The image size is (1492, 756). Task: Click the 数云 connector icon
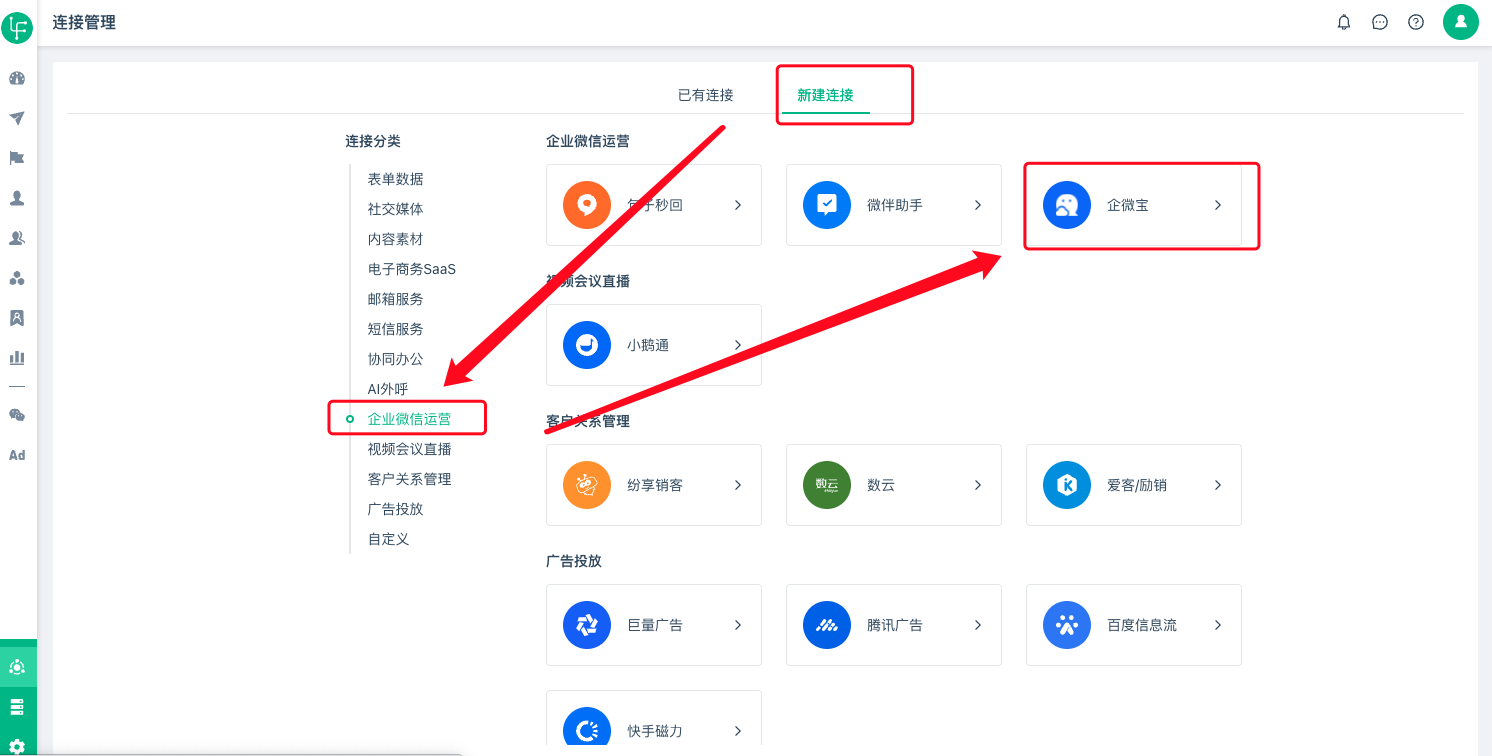click(826, 485)
